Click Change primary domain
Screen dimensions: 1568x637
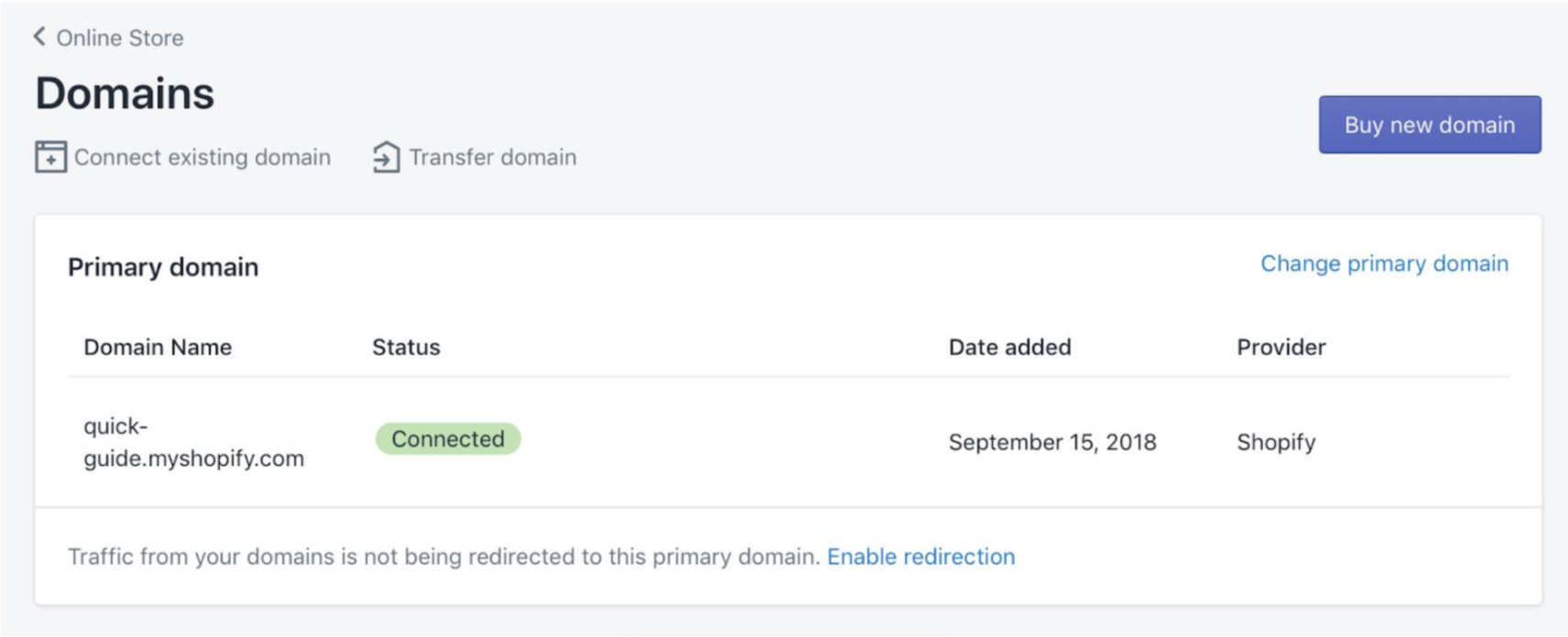[1384, 264]
